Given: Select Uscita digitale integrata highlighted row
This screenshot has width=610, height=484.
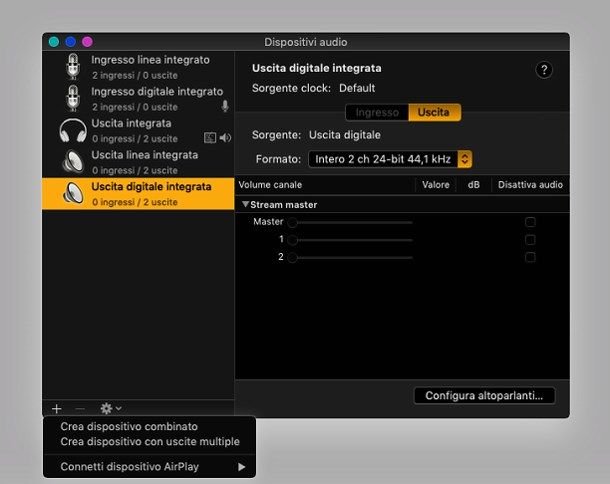Looking at the screenshot, I should tap(138, 194).
